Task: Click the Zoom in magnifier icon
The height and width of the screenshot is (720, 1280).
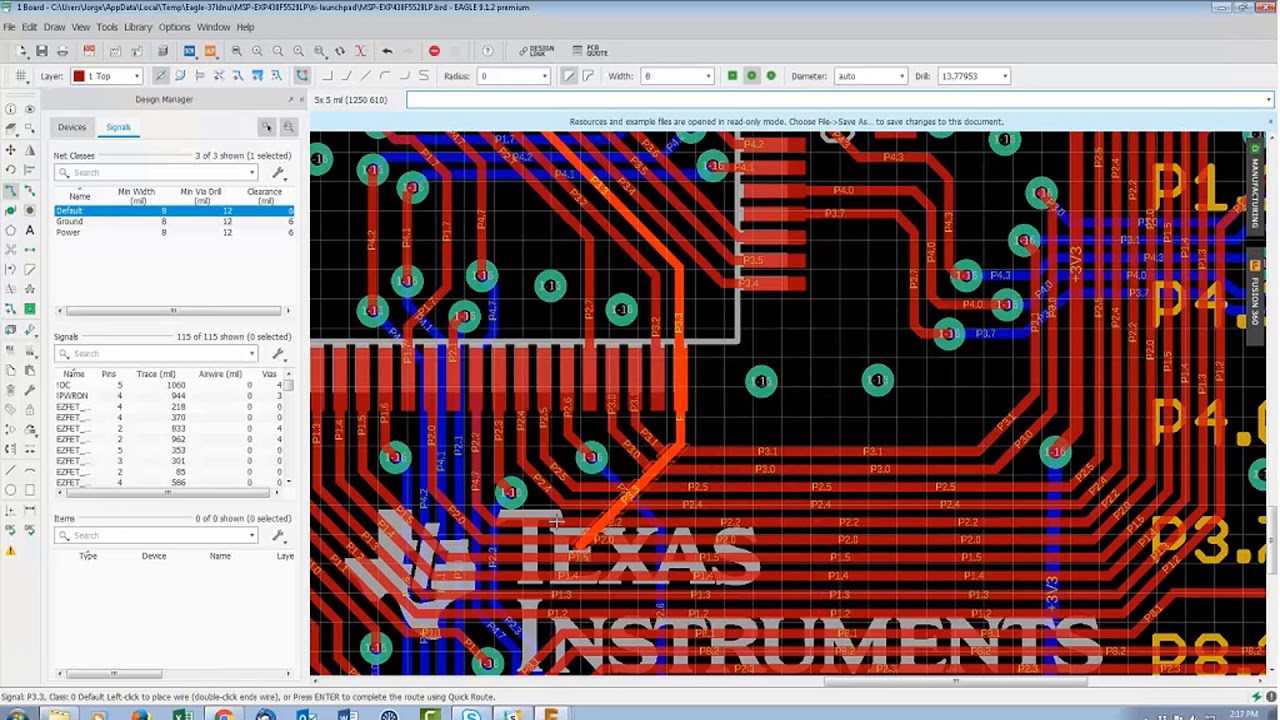Action: click(x=257, y=51)
